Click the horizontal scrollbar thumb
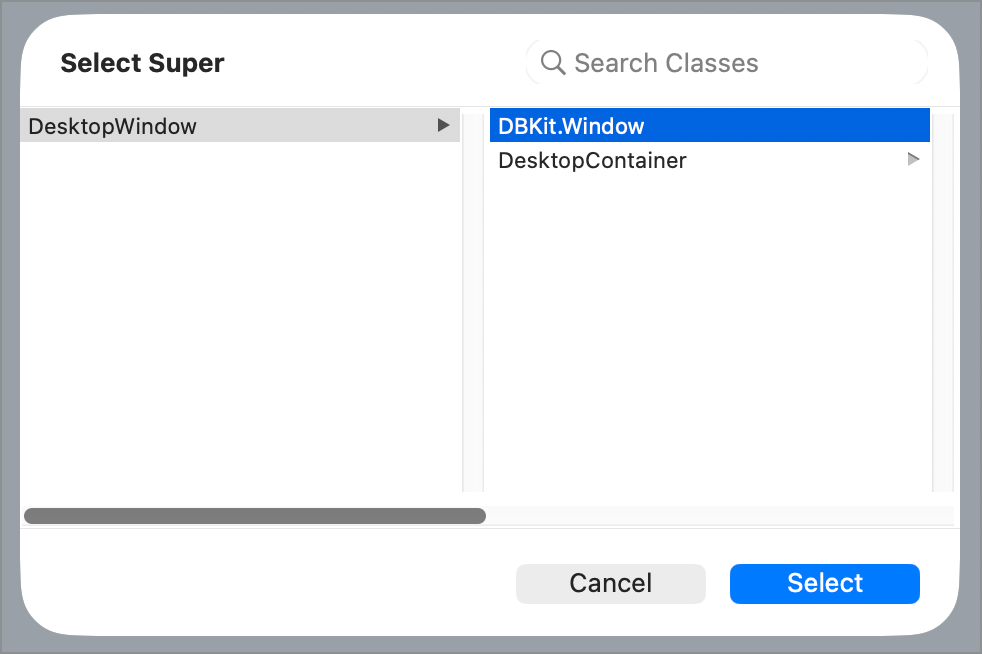The width and height of the screenshot is (982, 654). pyautogui.click(x=255, y=516)
